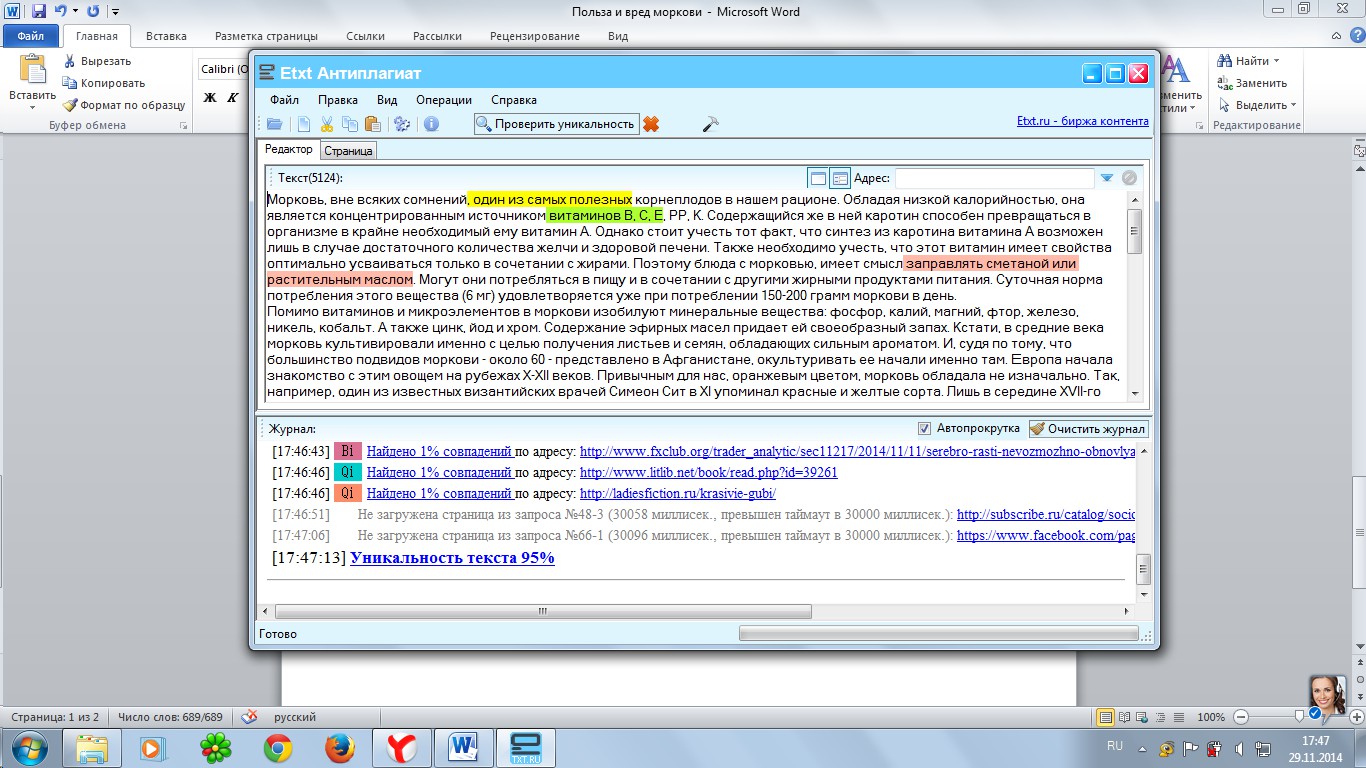Open Рецензирование ribbon tab in Word
Viewport: 1366px width, 768px height.
(535, 36)
